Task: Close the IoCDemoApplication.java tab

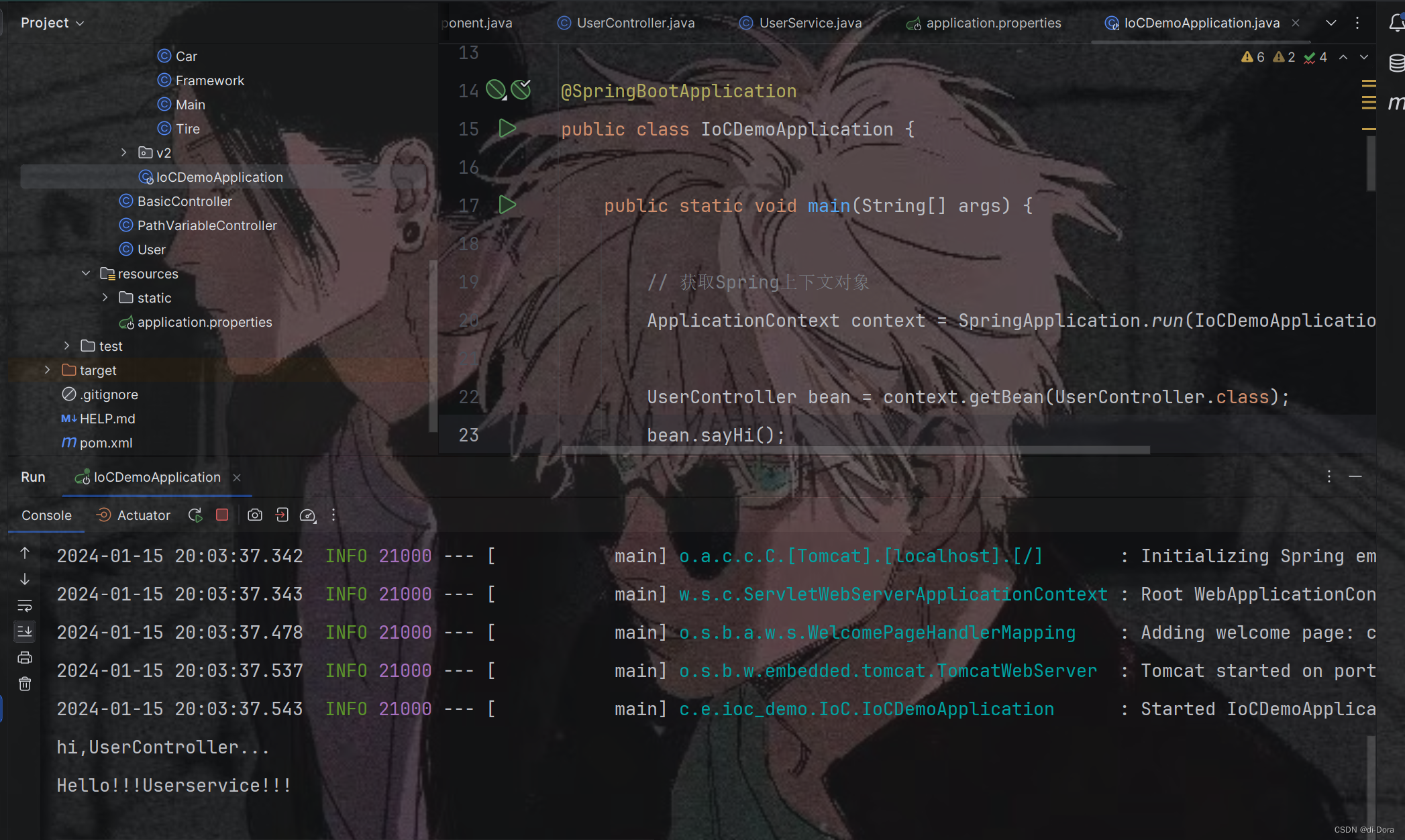Action: pyautogui.click(x=1296, y=23)
